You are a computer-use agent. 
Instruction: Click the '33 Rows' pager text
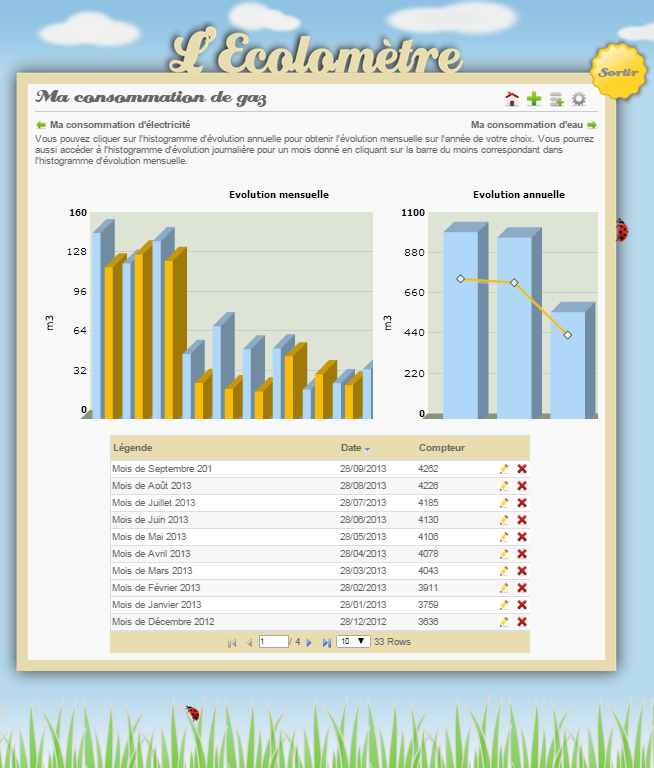392,642
